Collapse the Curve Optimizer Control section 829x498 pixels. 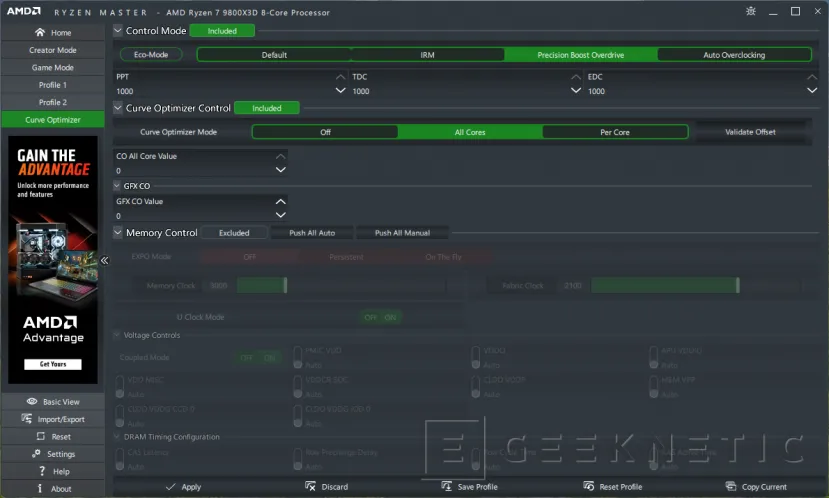(x=118, y=107)
